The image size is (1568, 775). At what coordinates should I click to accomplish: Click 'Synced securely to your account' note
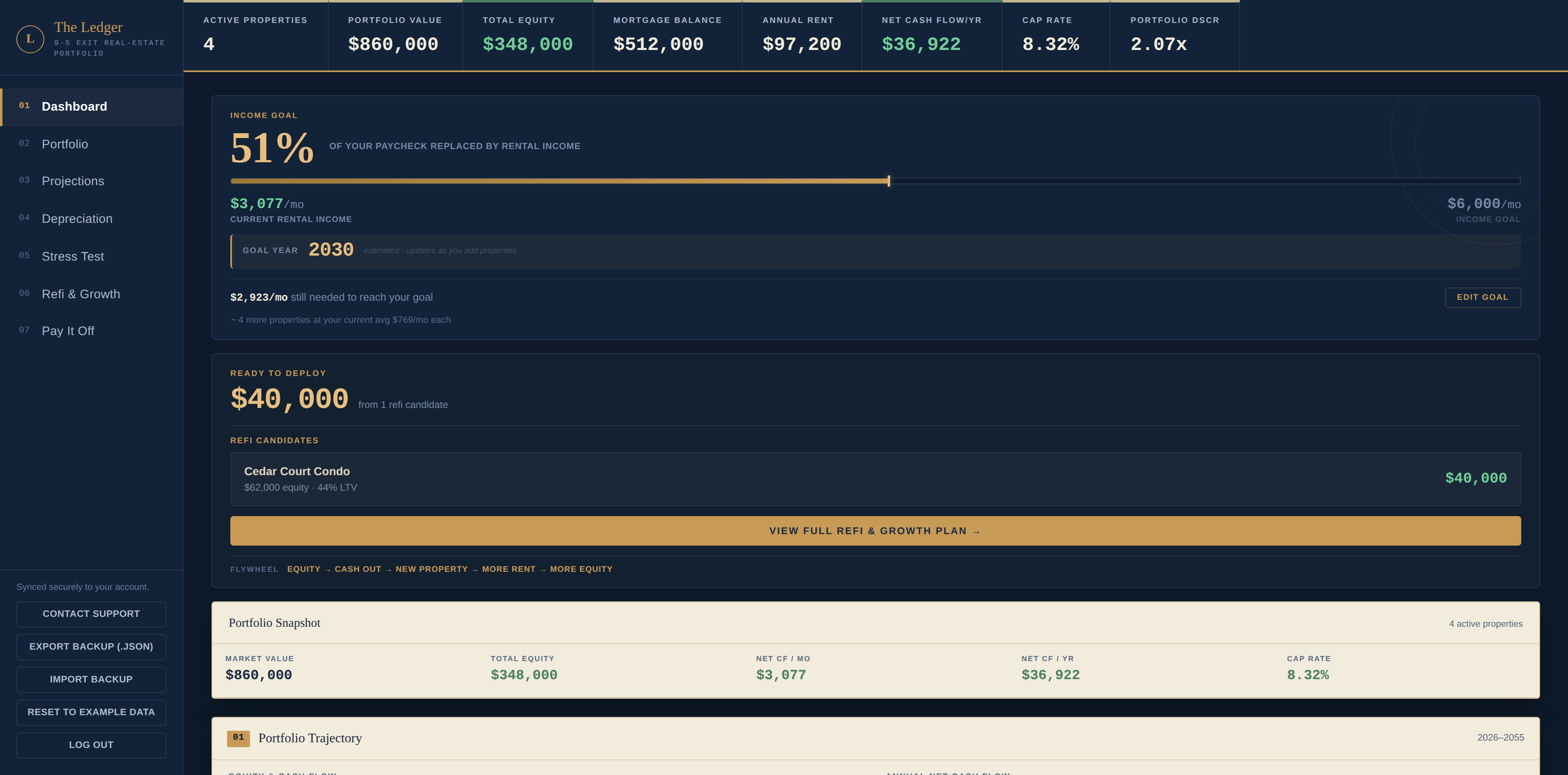tap(83, 587)
